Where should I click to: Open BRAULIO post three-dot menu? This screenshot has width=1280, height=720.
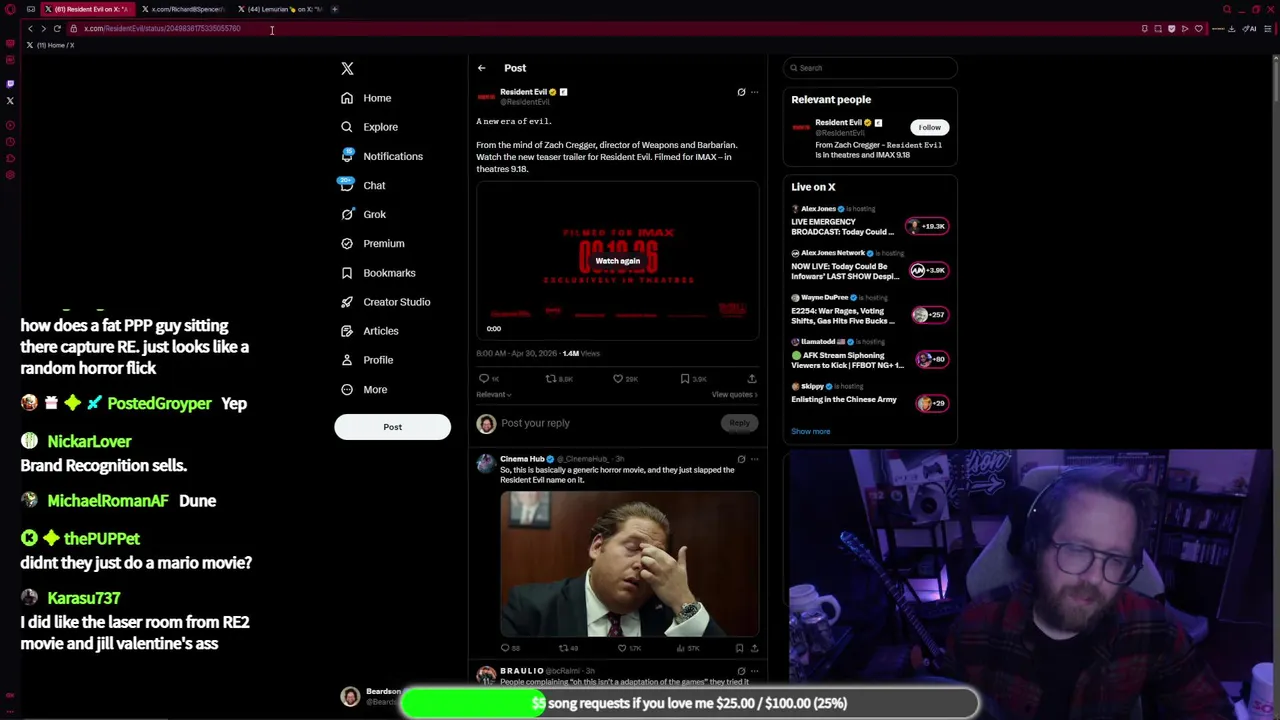(754, 671)
